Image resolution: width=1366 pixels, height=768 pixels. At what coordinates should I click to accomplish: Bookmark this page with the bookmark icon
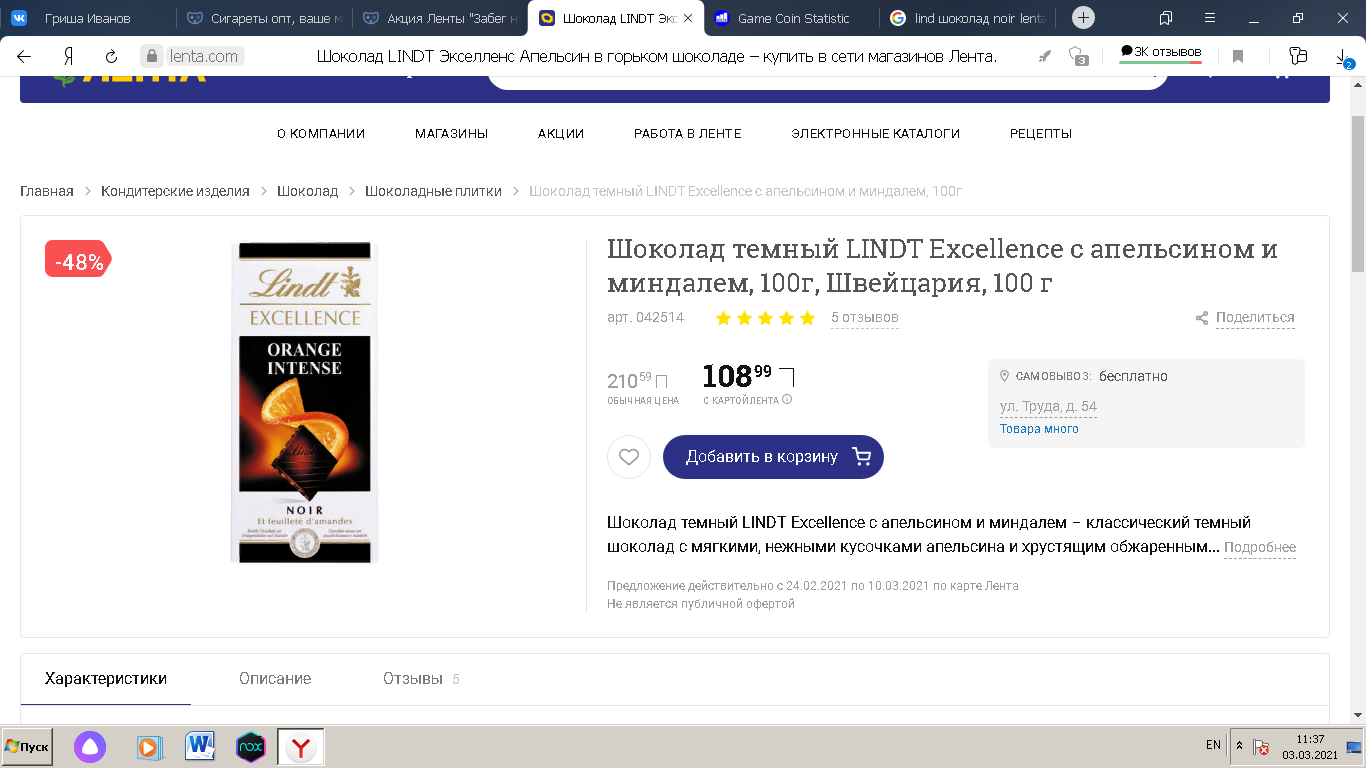(x=1238, y=57)
